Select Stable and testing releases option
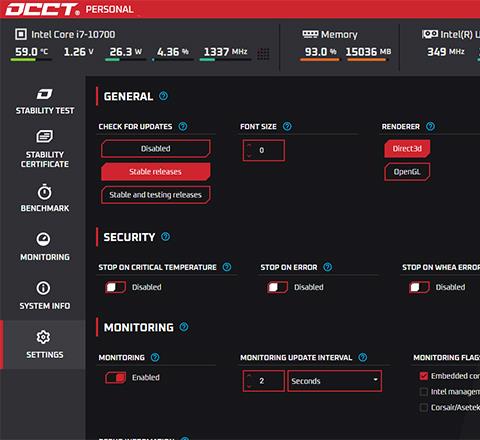This screenshot has height=440, width=480. 156,195
